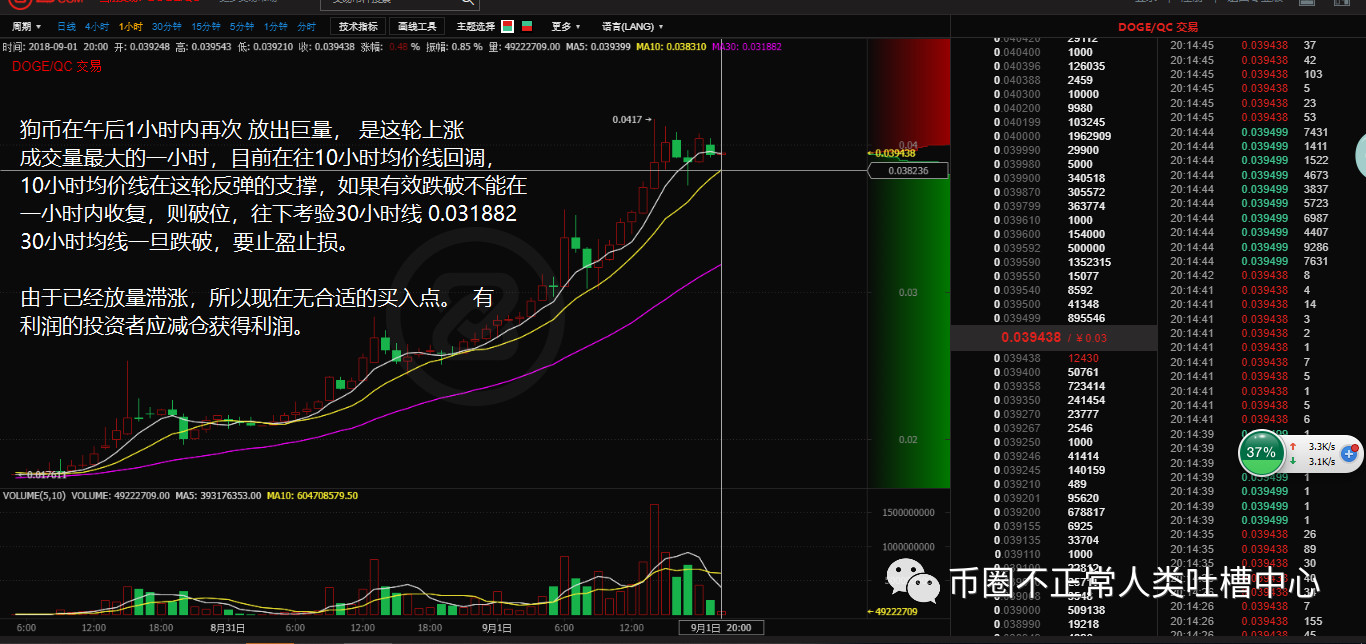Select the 1小时 timeframe
Viewport: 1366px width, 644px height.
(x=130, y=26)
